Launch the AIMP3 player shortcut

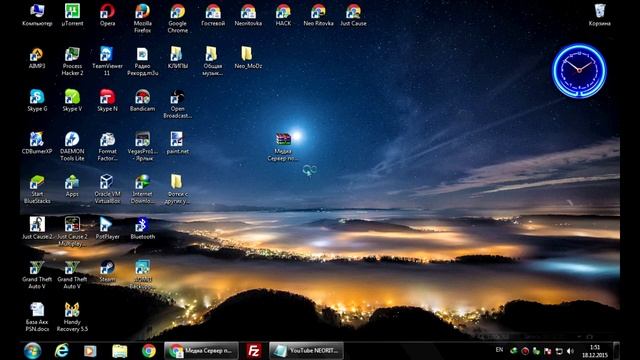pos(37,58)
